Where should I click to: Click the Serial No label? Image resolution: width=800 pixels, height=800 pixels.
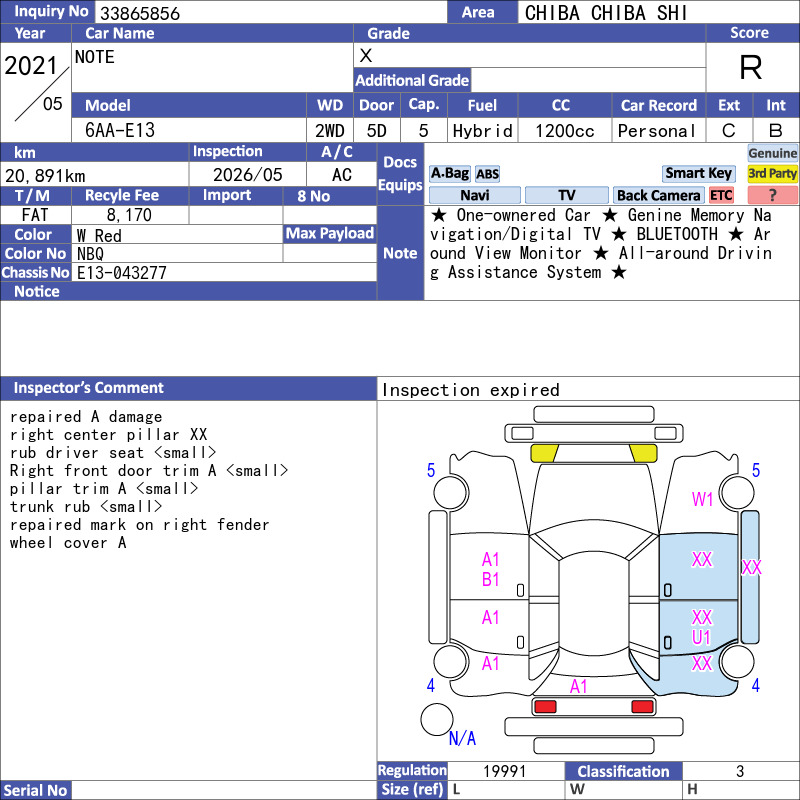tap(35, 790)
